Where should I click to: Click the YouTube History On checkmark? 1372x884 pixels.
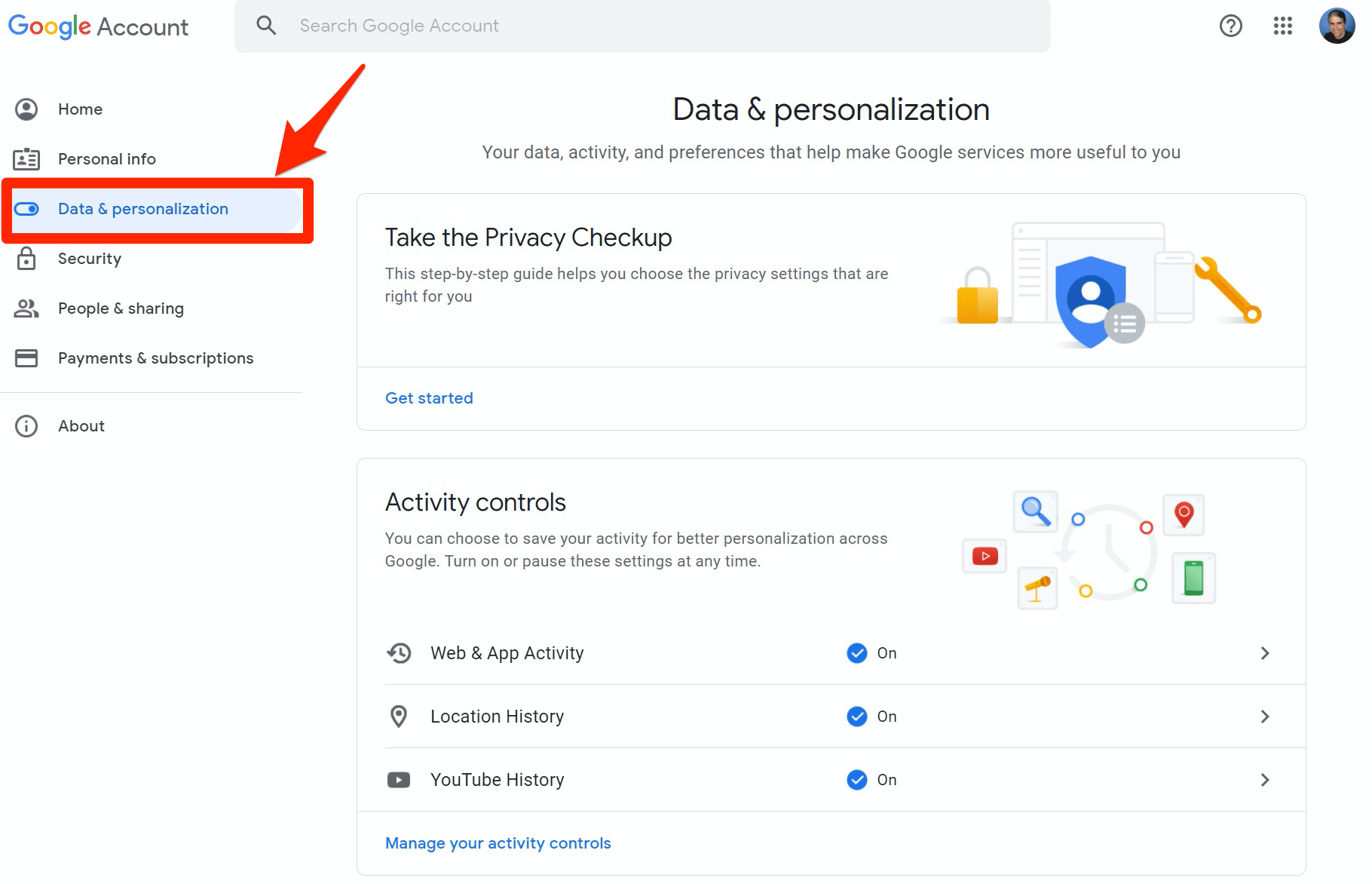(x=857, y=780)
